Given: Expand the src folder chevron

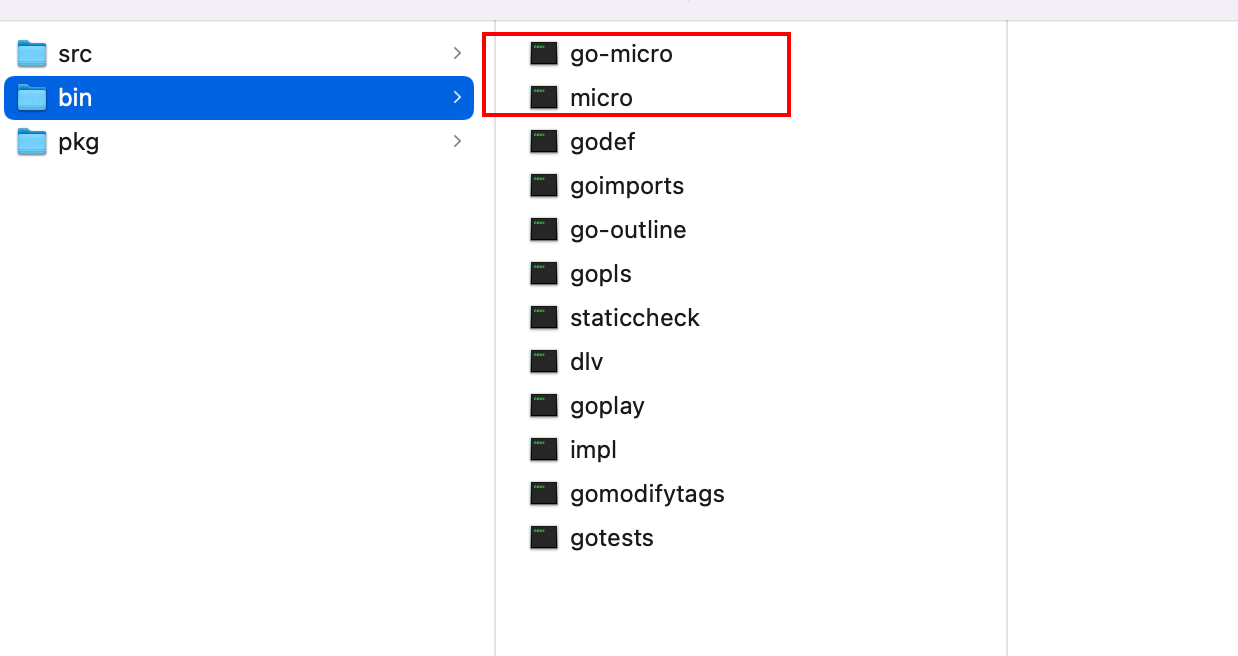Looking at the screenshot, I should click(457, 54).
